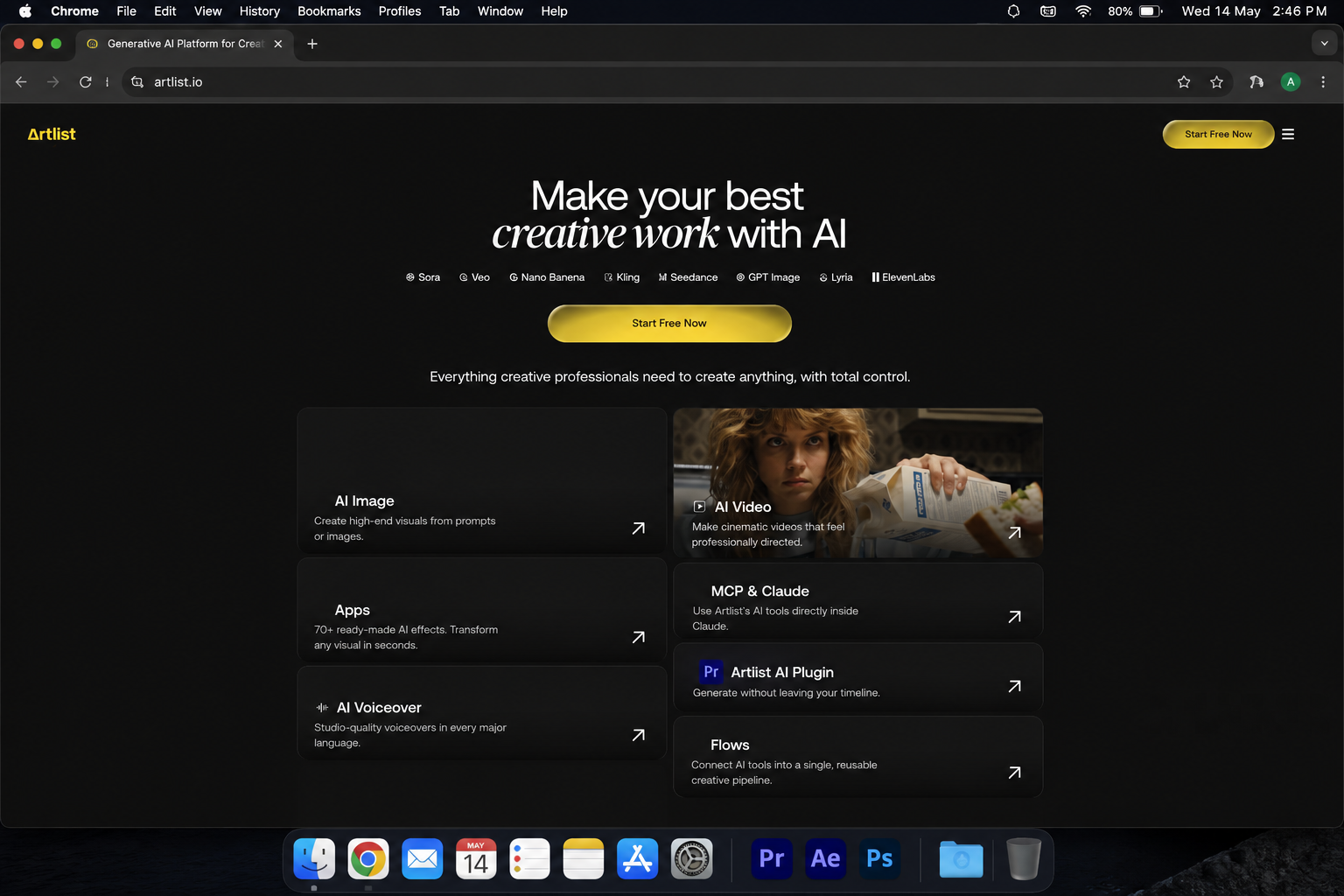This screenshot has height=896, width=1344.
Task: Click the large Start Free Now button
Action: click(x=669, y=324)
